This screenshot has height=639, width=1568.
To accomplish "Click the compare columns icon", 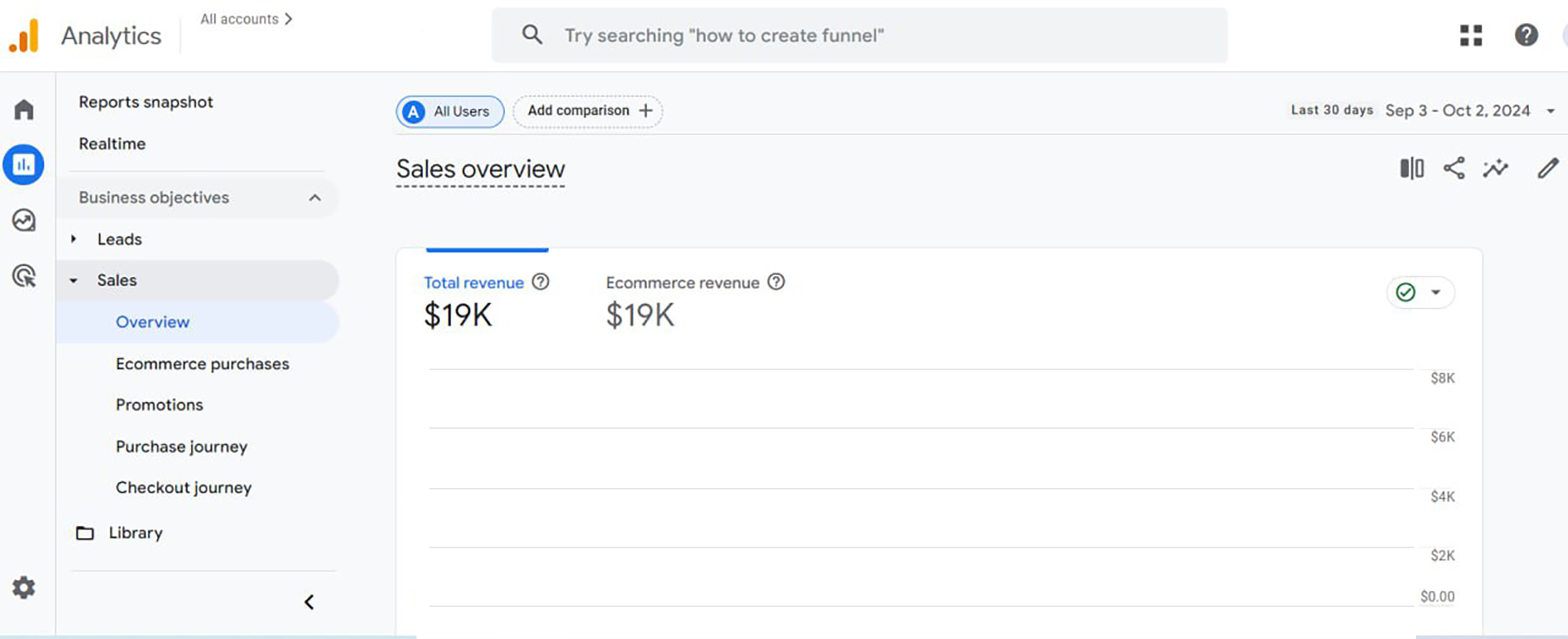I will [1412, 168].
